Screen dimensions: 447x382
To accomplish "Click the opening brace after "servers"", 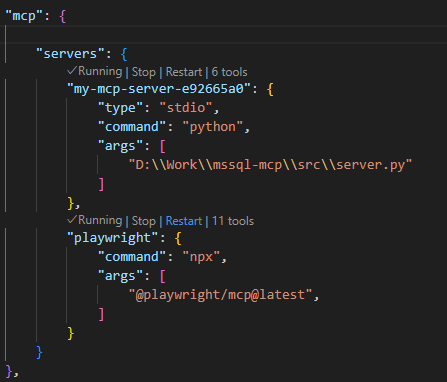I will click(x=124, y=54).
